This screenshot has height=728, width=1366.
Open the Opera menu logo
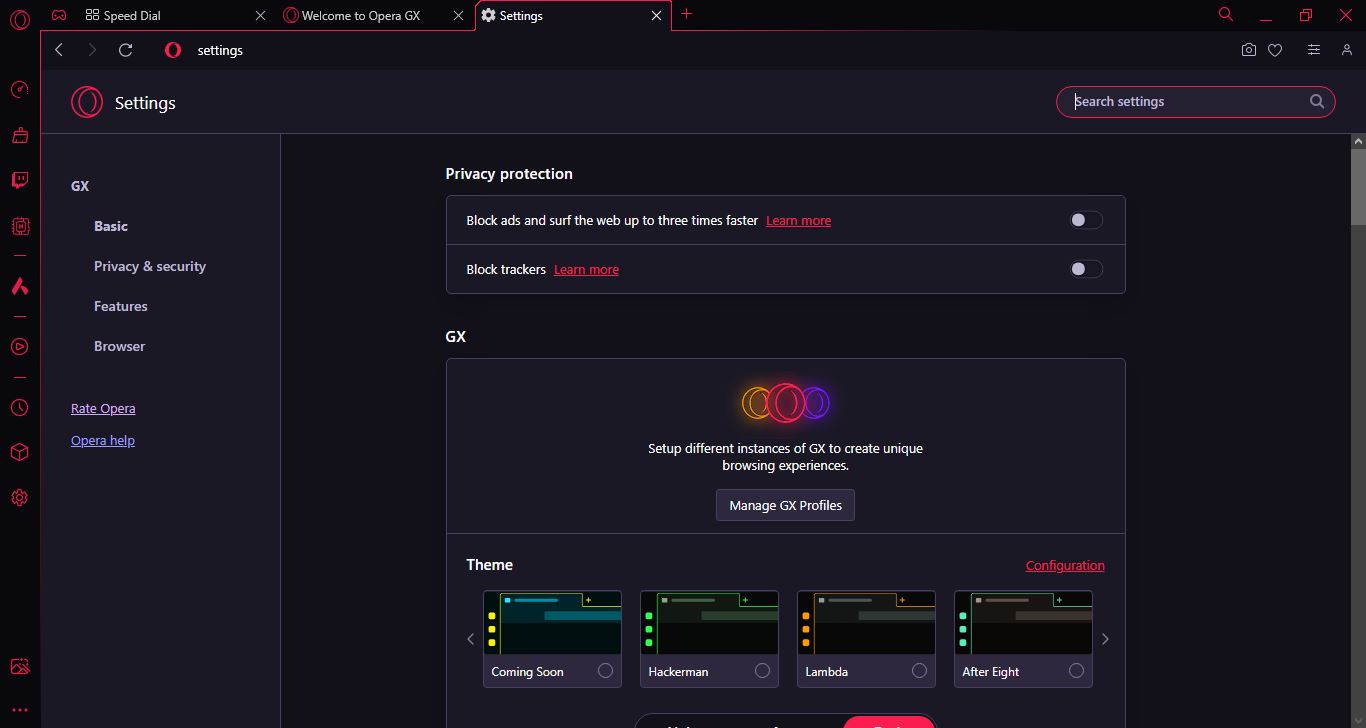pos(19,19)
